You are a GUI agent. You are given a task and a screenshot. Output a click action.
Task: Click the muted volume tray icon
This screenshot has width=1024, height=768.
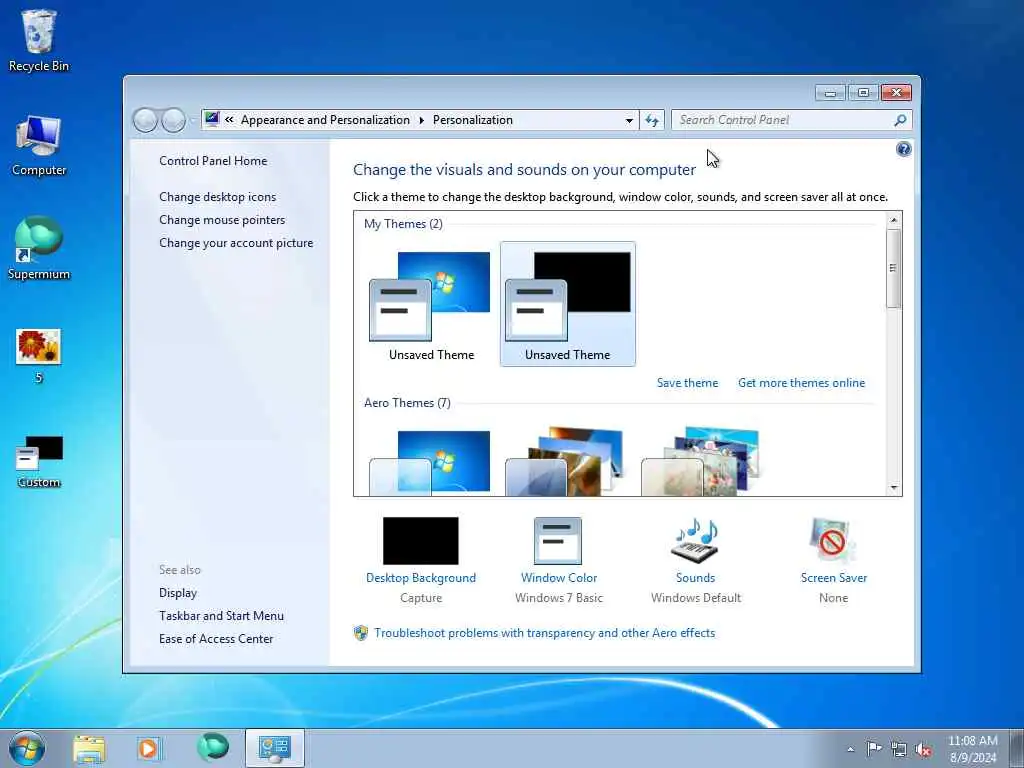click(923, 750)
